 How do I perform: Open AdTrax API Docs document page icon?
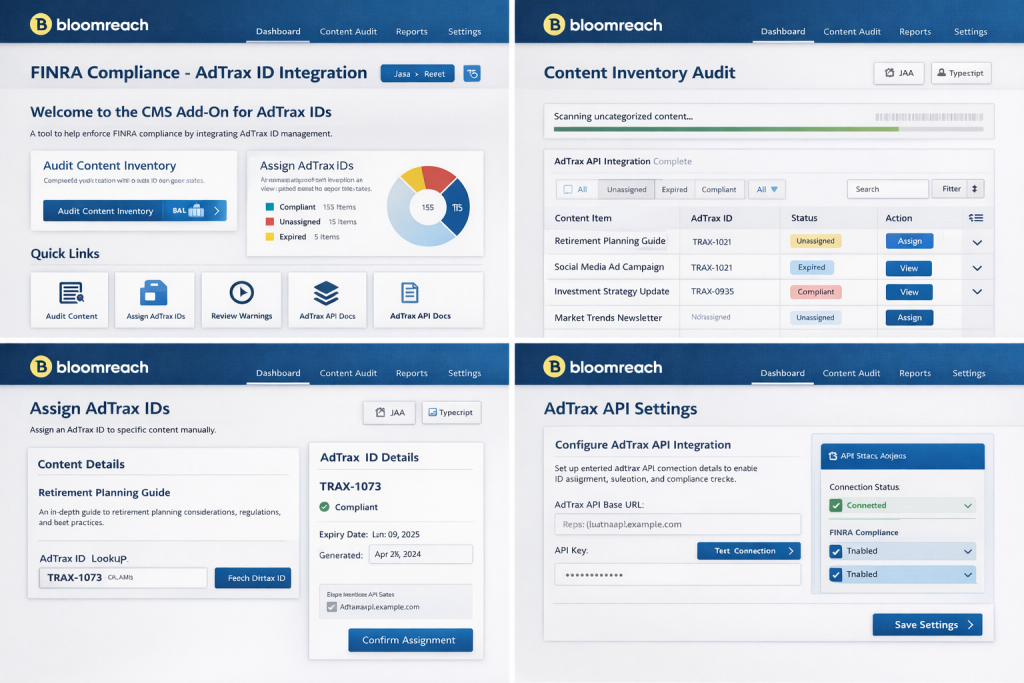coord(409,293)
